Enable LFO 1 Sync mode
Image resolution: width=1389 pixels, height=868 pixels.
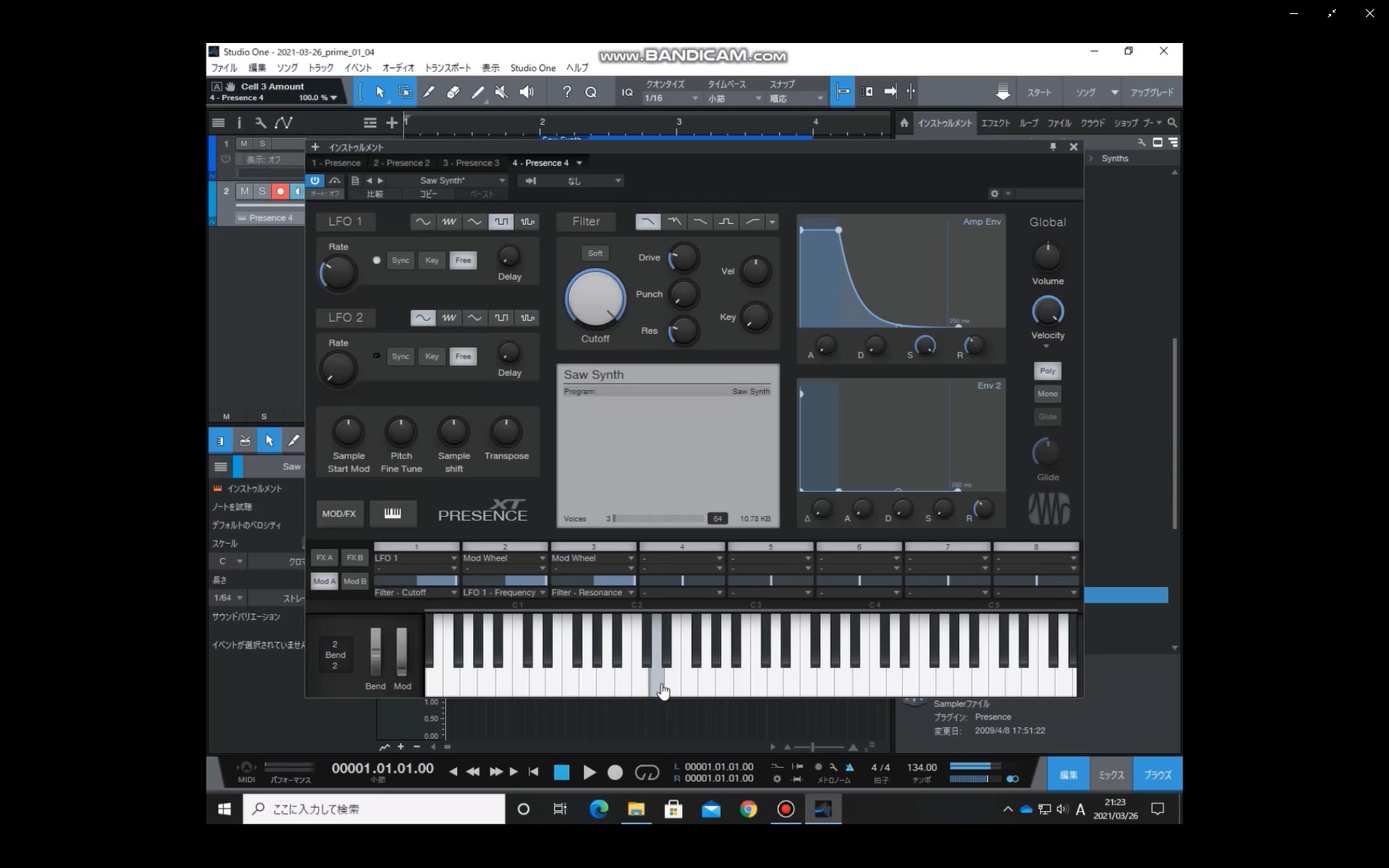400,260
